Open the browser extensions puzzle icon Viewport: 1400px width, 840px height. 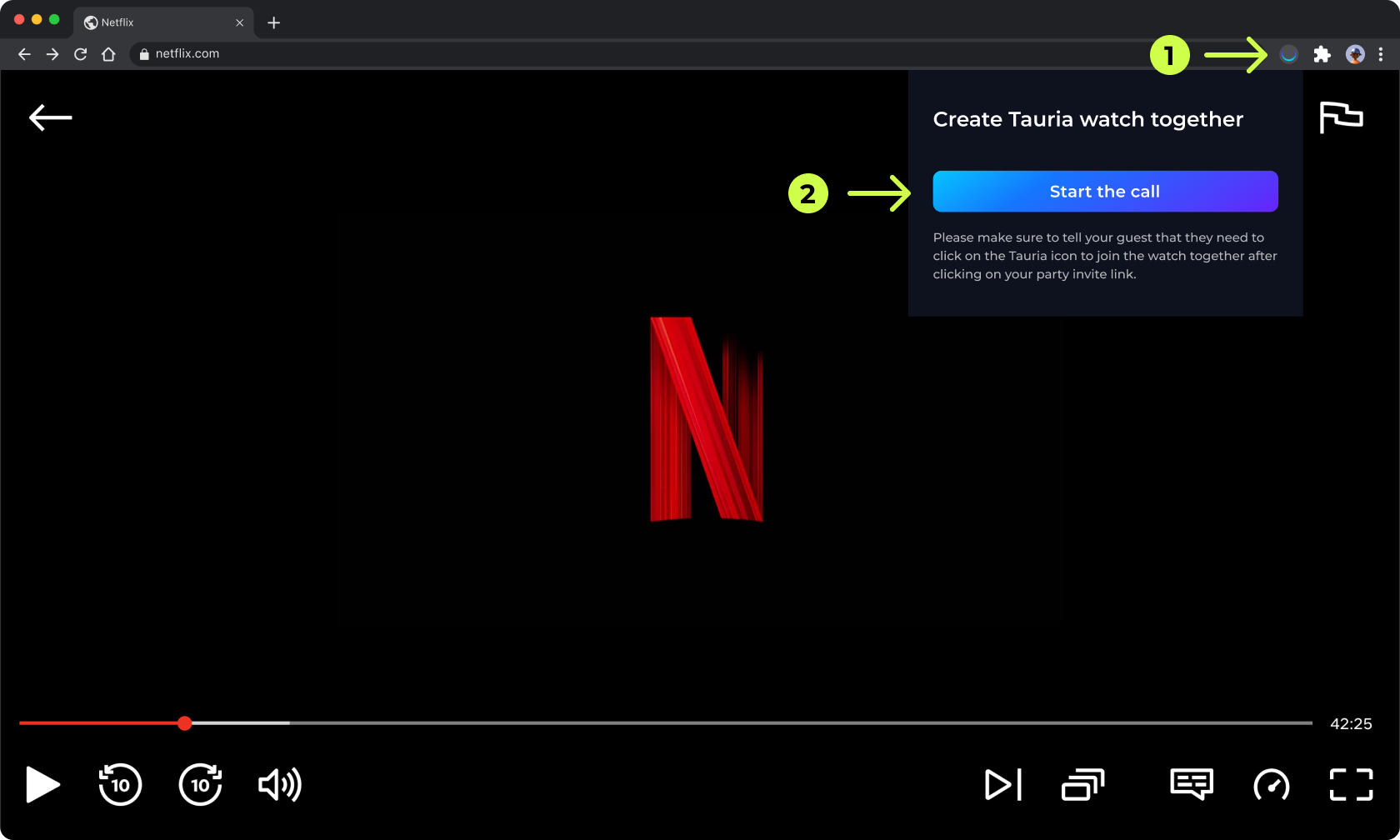(x=1322, y=54)
